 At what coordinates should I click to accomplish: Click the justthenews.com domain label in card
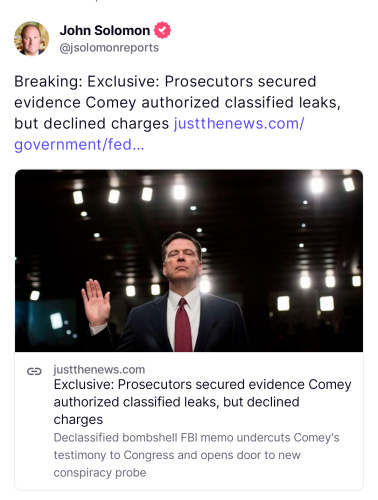point(99,370)
